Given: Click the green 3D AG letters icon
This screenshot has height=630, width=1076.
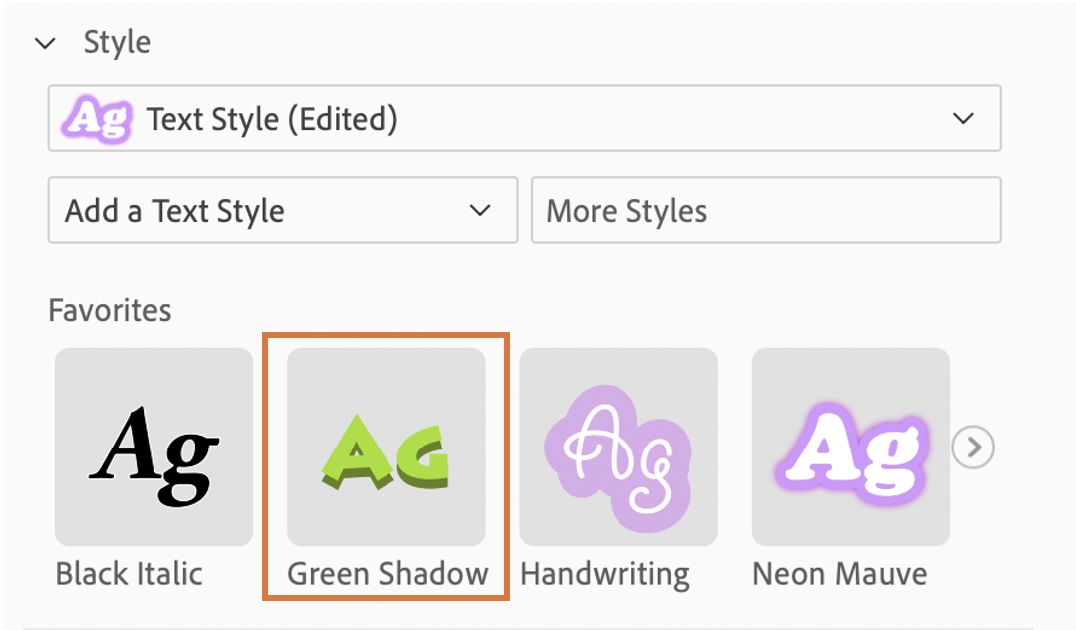Looking at the screenshot, I should coord(386,455).
